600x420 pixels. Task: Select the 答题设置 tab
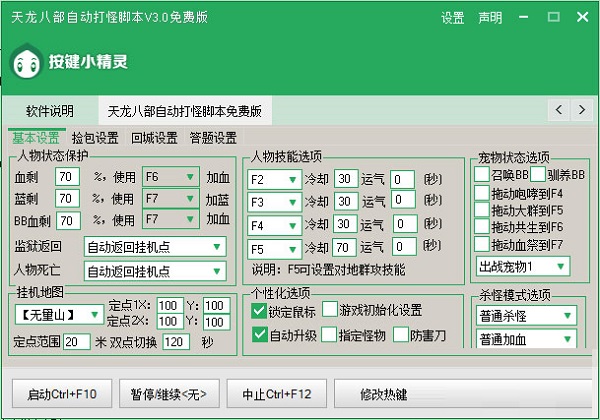[x=213, y=138]
